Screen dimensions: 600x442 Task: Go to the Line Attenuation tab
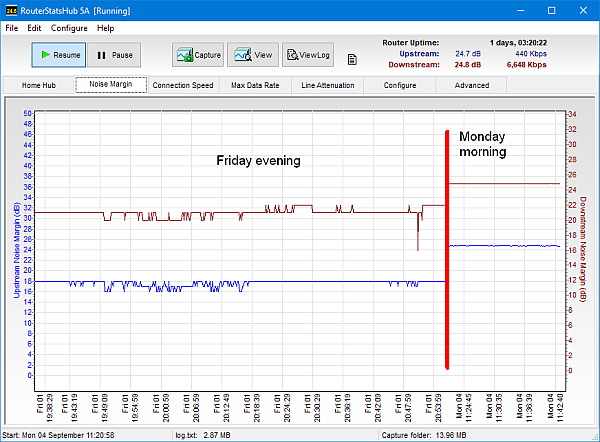[328, 86]
